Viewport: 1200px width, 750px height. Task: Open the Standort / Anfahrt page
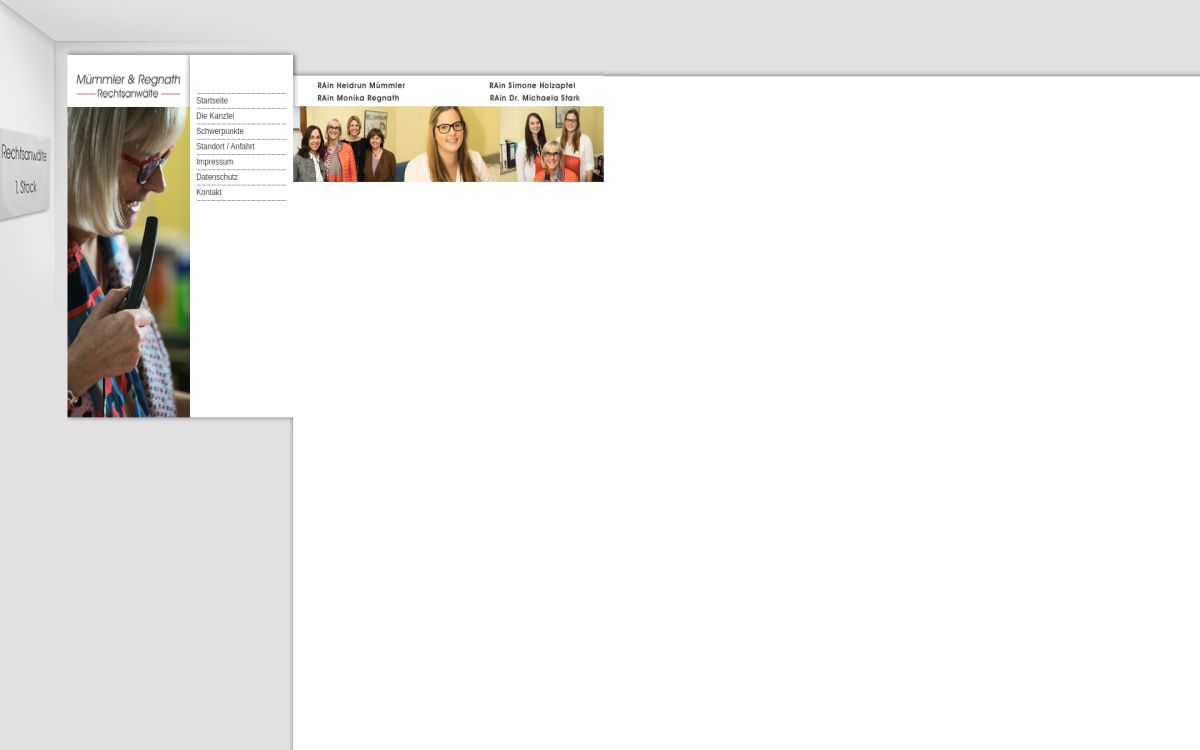(225, 146)
